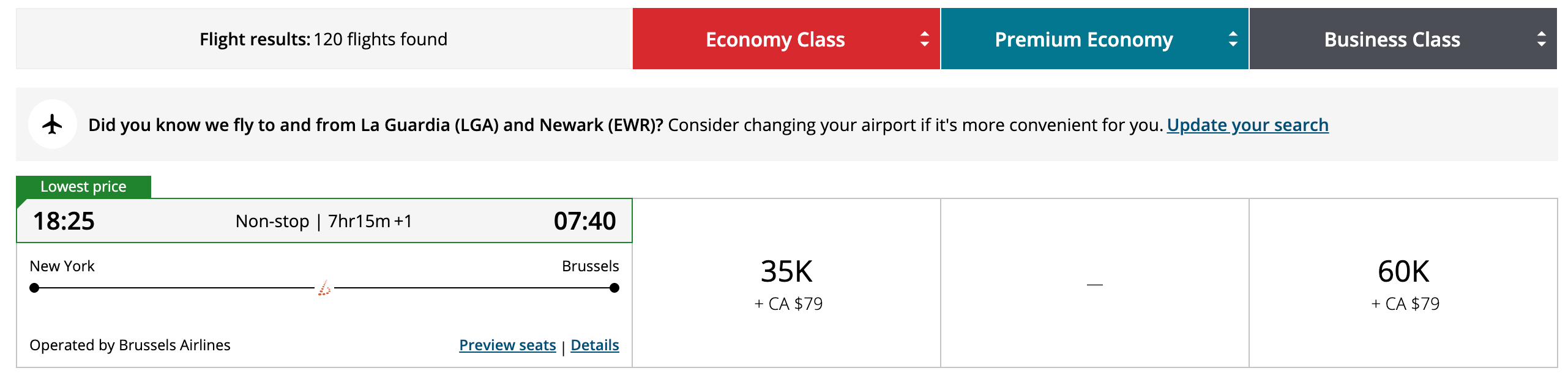Open the Economy Class sort arrows

pyautogui.click(x=926, y=39)
